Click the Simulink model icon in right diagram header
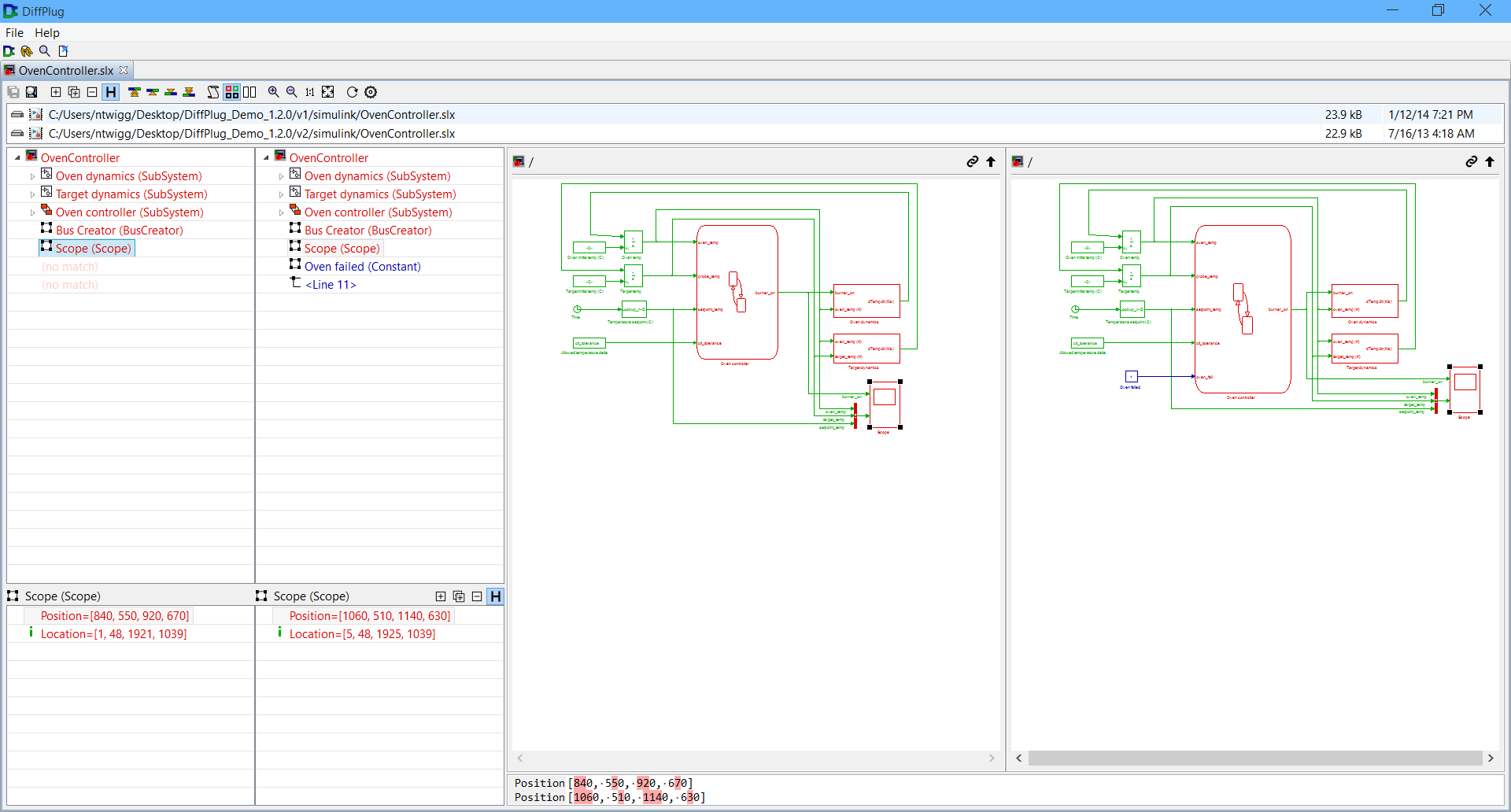This screenshot has width=1511, height=812. (1018, 161)
